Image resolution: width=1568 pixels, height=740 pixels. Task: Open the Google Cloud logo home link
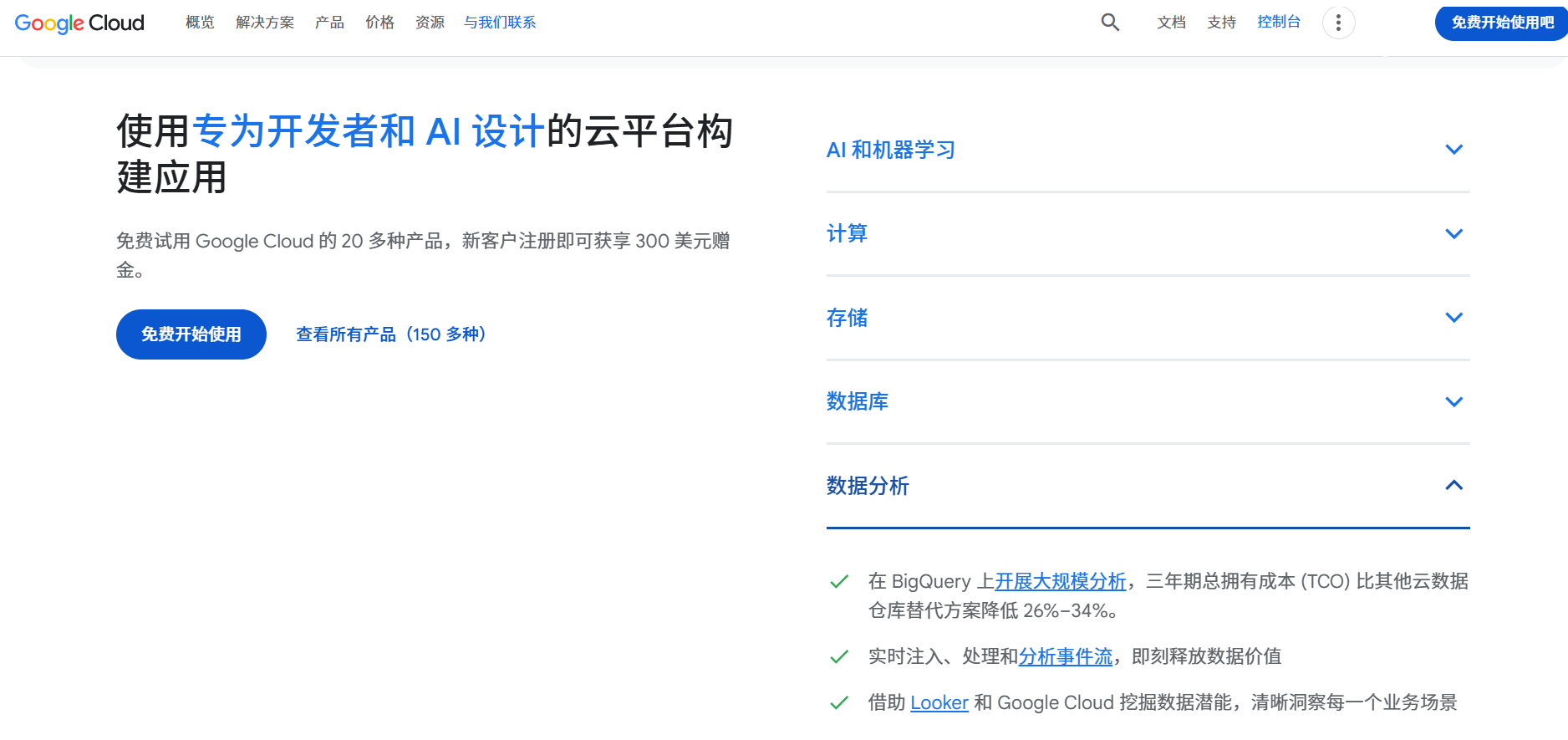point(79,23)
